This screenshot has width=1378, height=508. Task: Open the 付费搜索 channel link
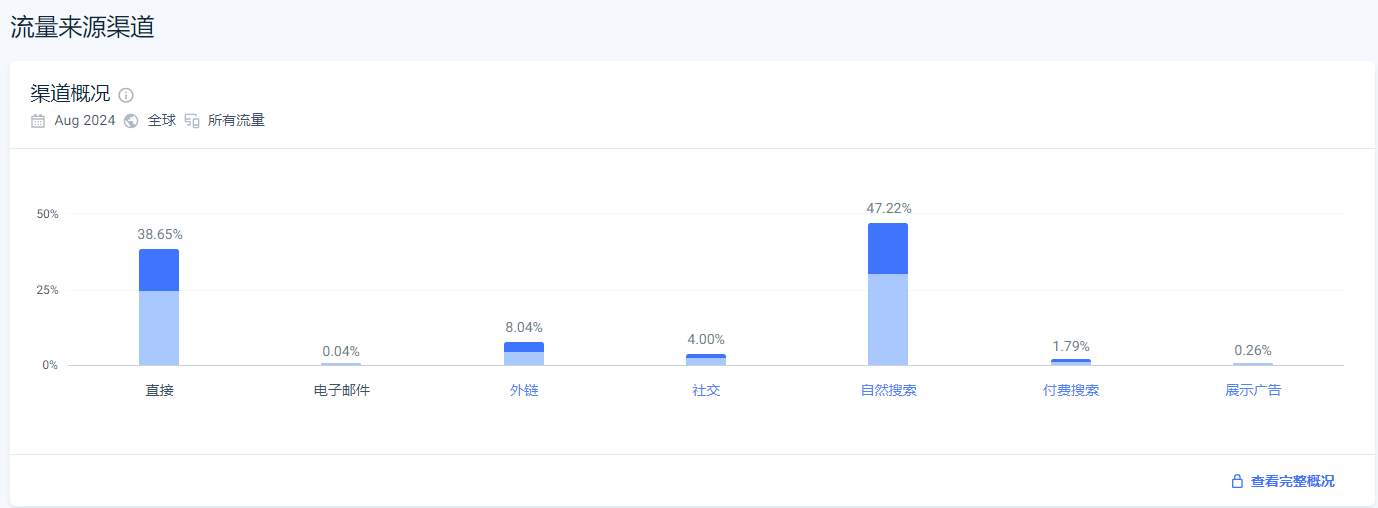tap(1070, 390)
